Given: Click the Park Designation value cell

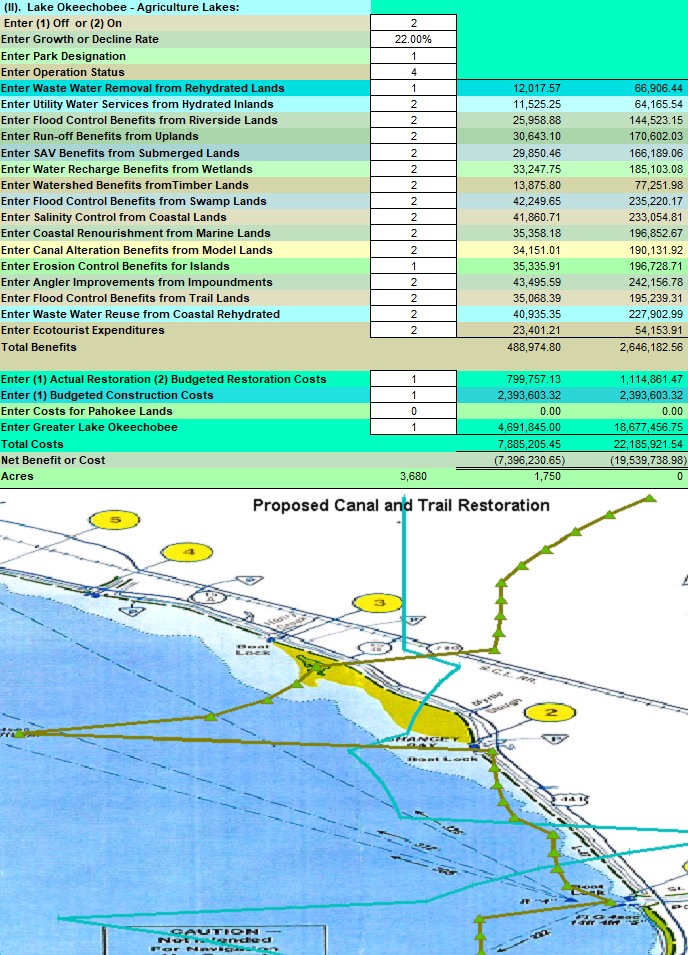Looking at the screenshot, I should [413, 56].
